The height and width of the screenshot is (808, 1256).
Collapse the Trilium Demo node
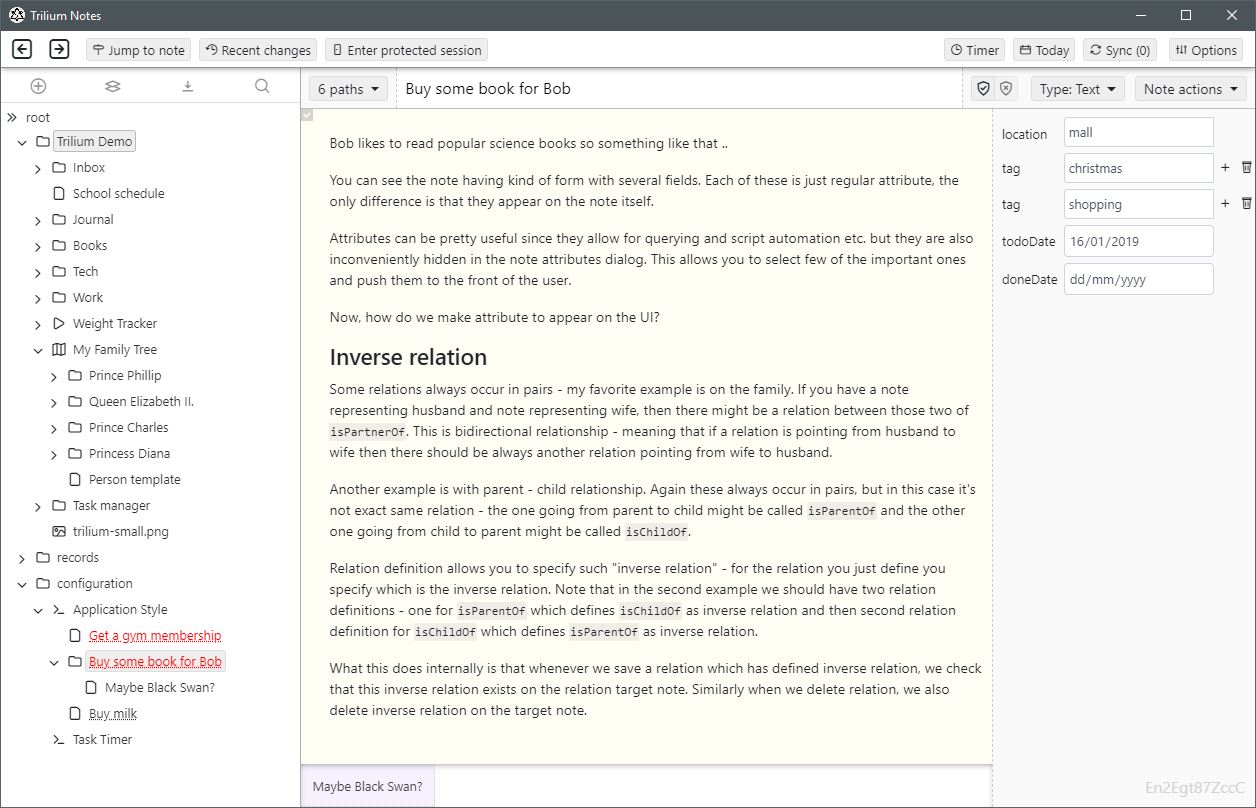tap(22, 142)
